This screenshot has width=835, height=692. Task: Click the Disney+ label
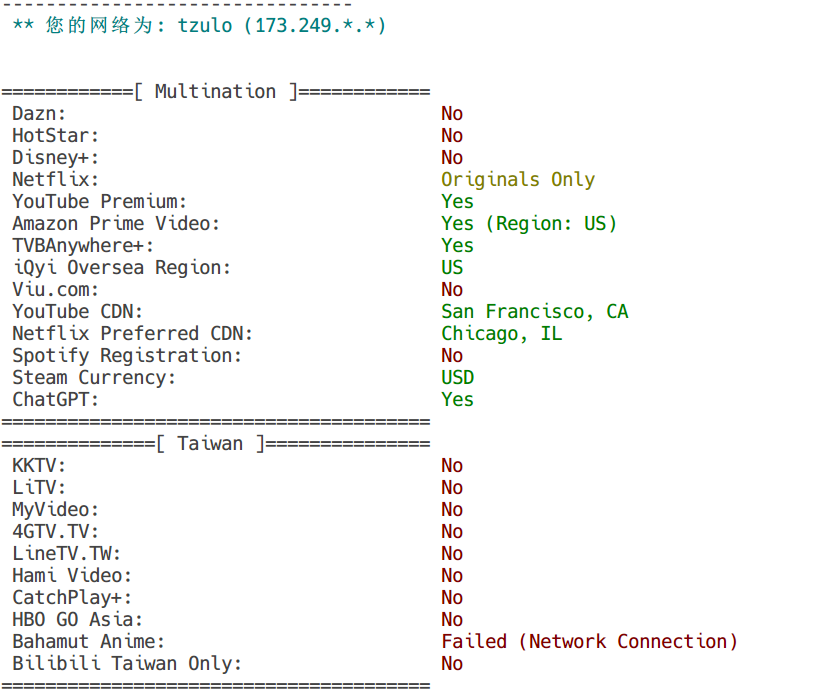coord(56,158)
